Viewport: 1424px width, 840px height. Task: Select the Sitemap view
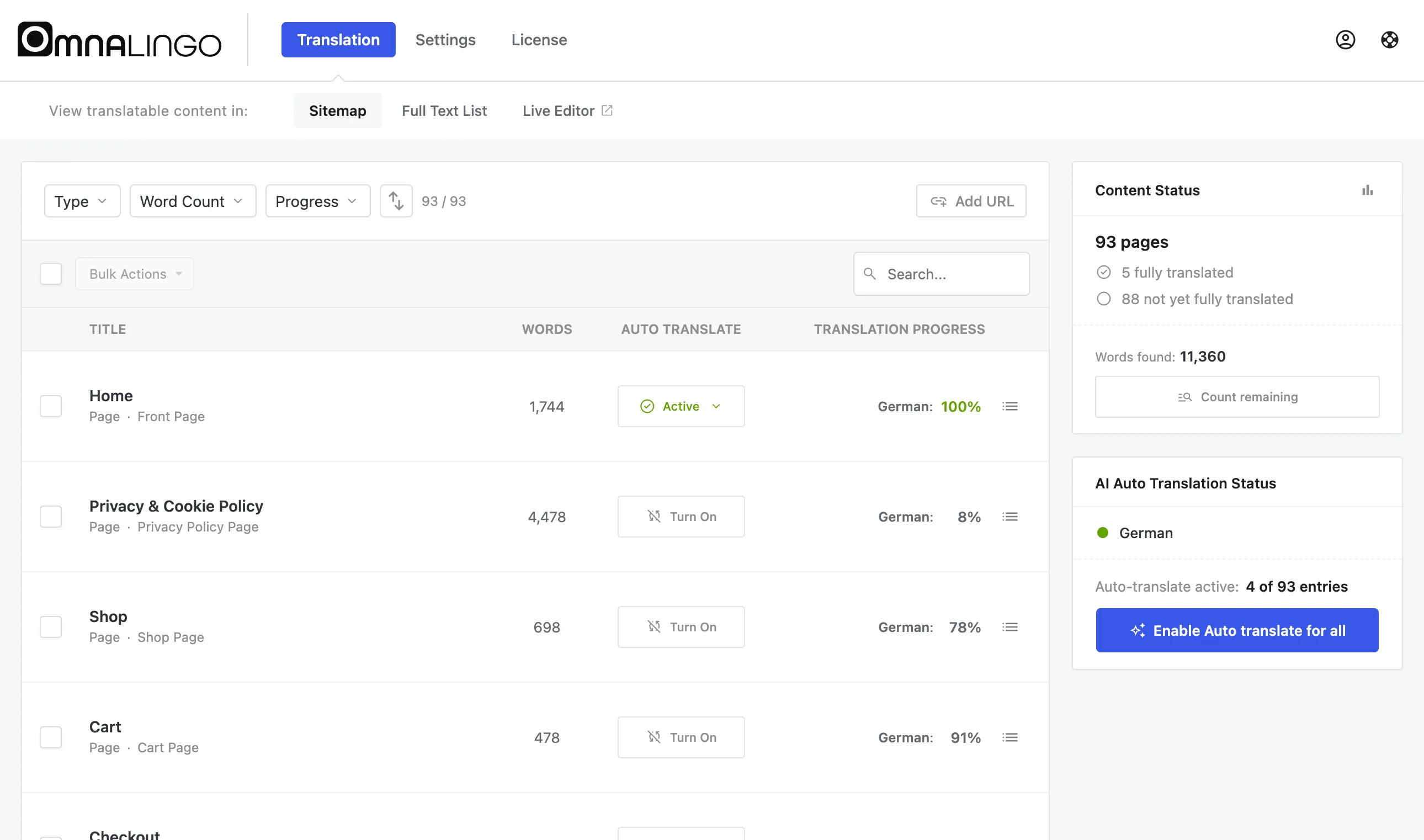338,110
